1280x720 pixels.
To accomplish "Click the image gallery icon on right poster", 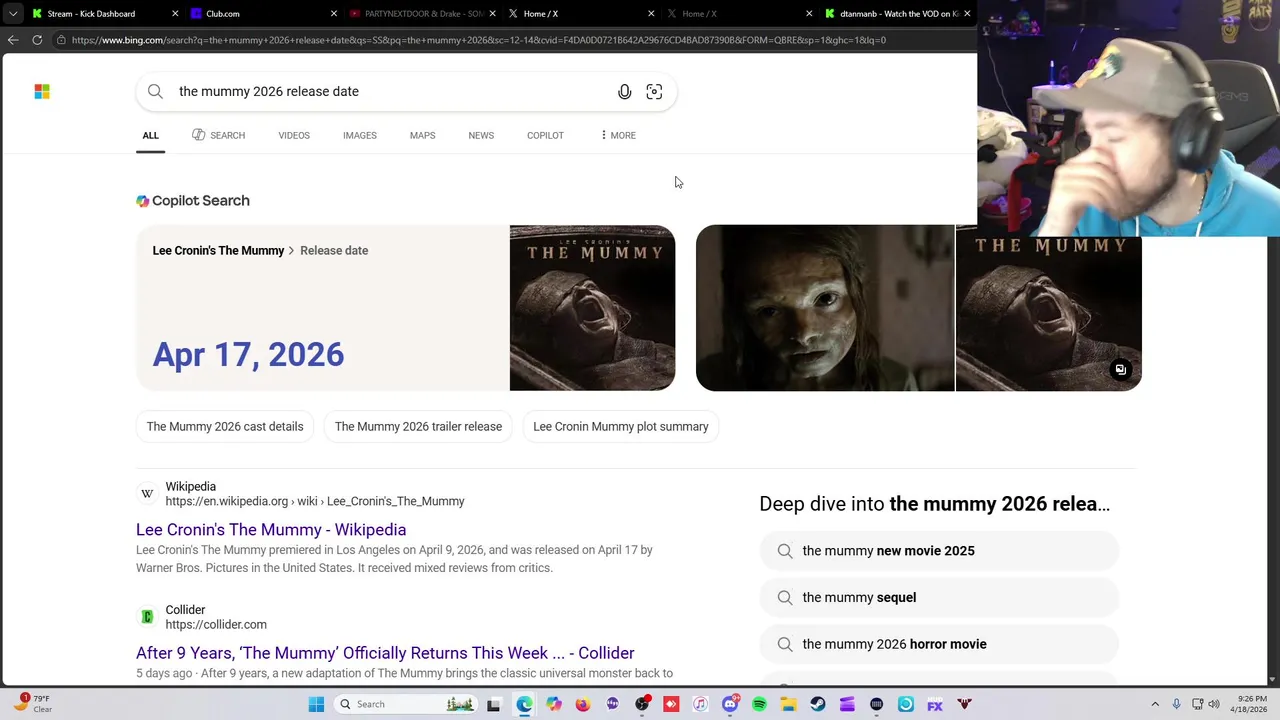I will click(x=1121, y=370).
